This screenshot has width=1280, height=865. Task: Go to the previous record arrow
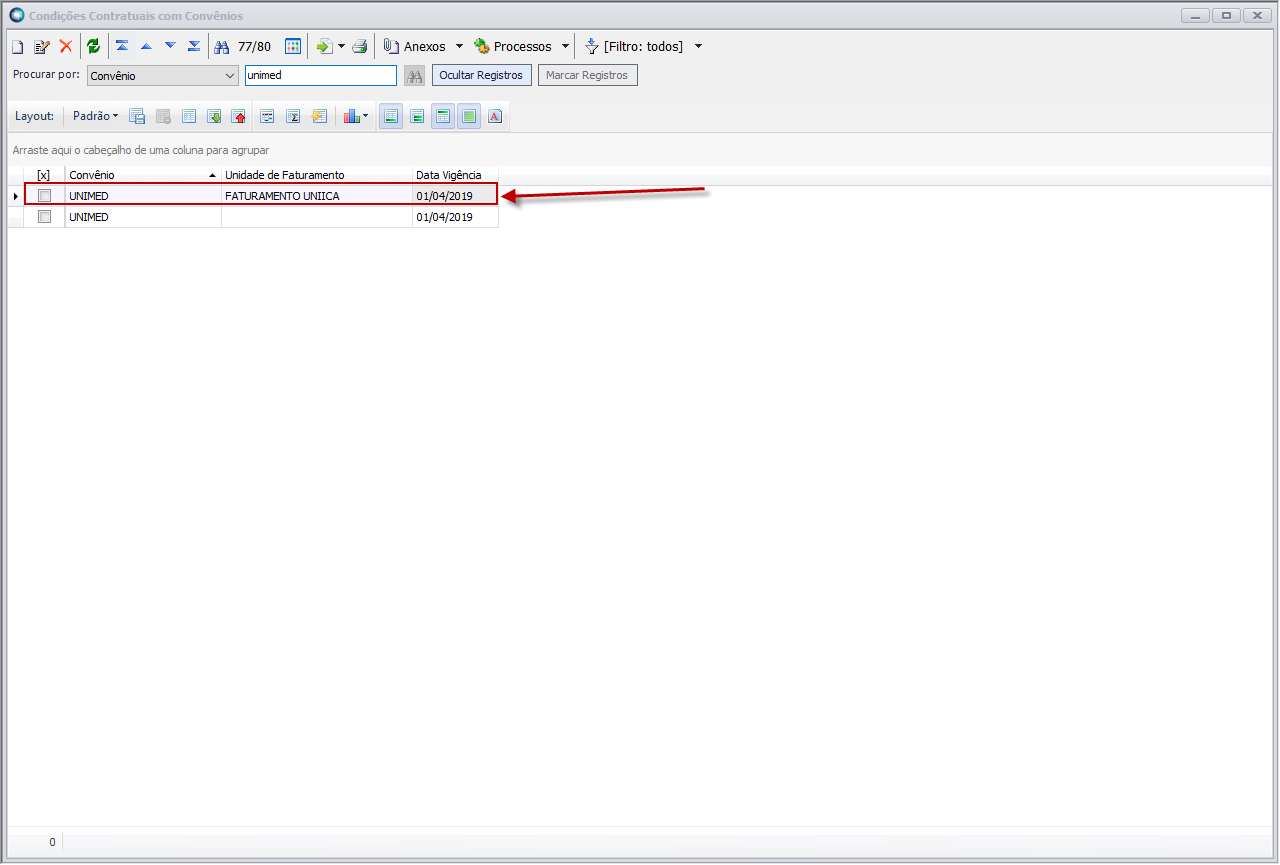pos(146,46)
